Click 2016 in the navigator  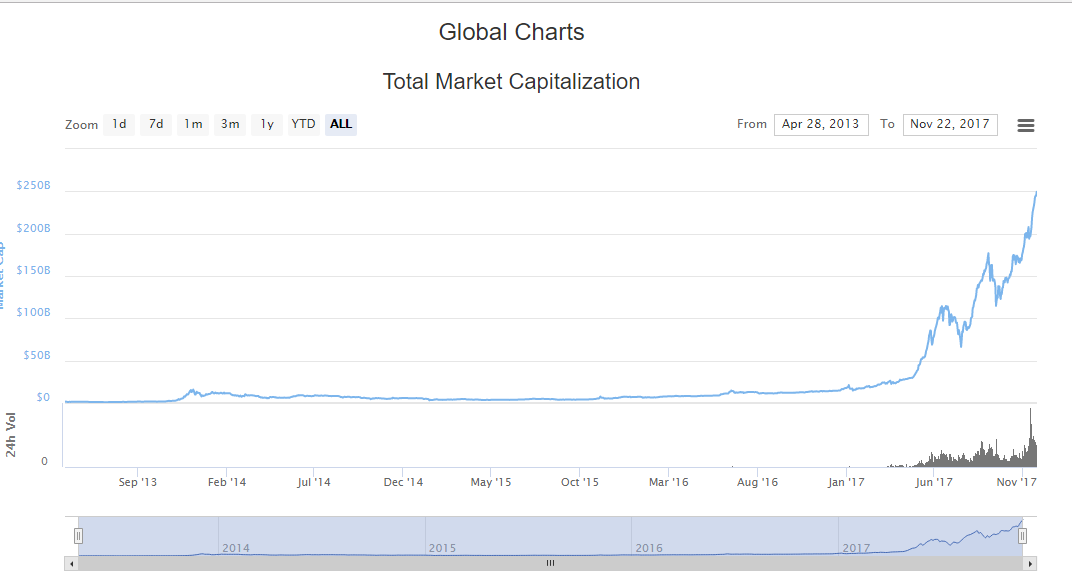click(x=649, y=549)
